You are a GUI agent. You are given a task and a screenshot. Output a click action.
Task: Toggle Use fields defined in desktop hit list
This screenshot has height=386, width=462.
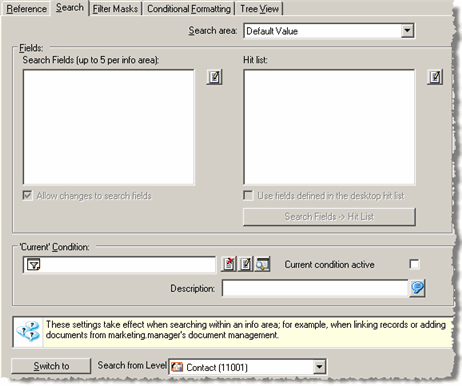click(x=248, y=195)
